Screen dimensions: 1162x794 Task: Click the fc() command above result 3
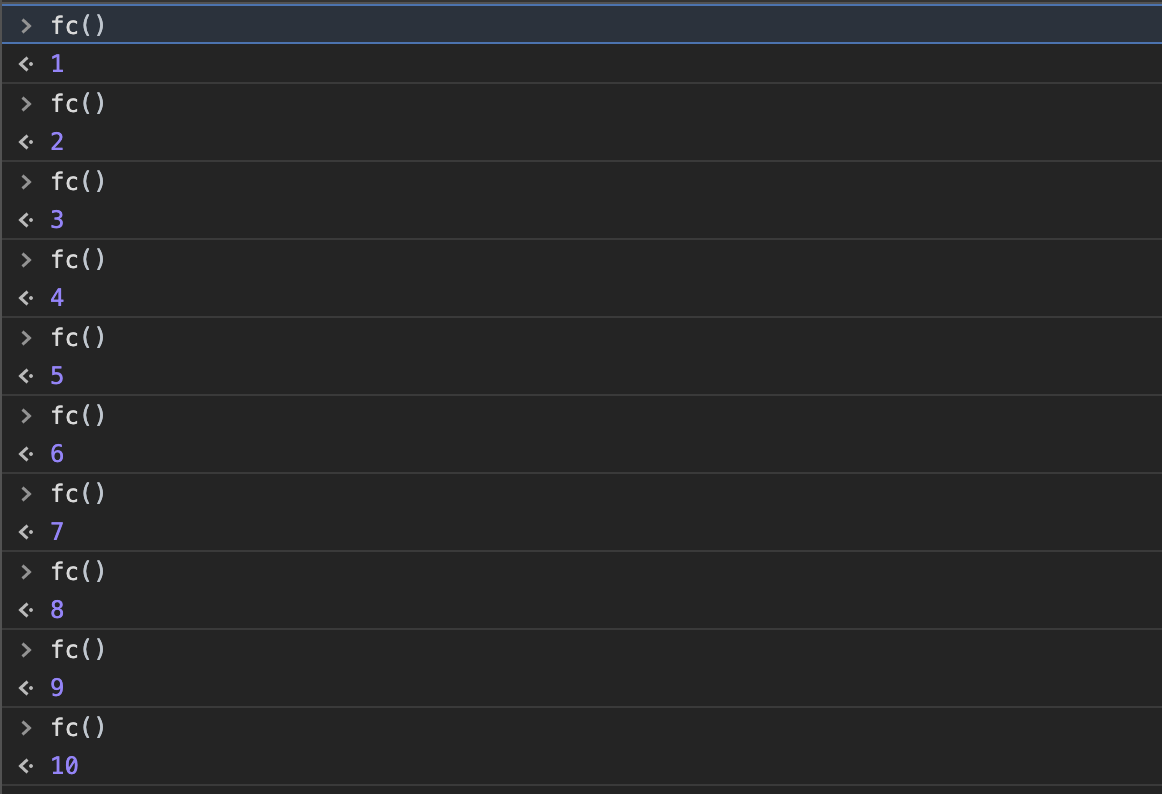[x=78, y=182]
